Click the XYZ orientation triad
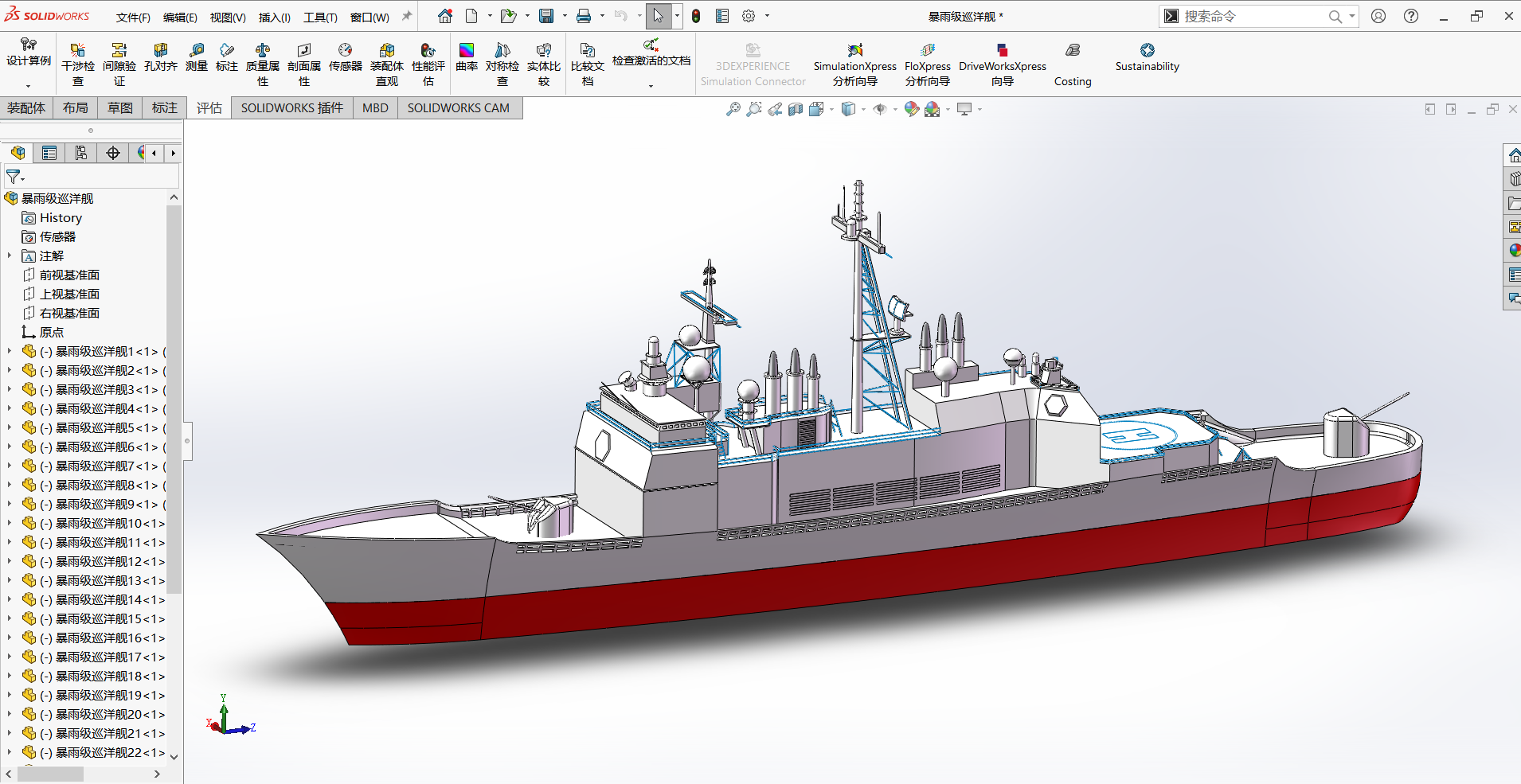 tap(230, 716)
